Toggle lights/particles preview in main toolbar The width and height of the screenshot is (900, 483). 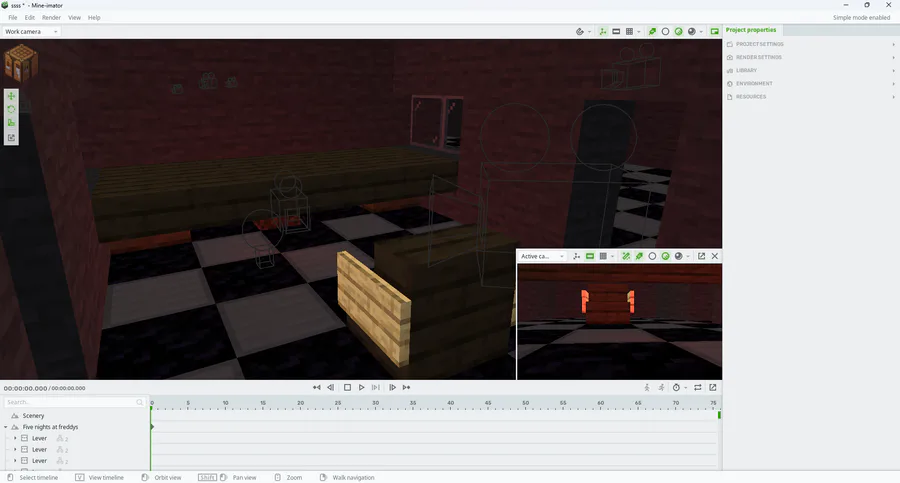[x=652, y=32]
